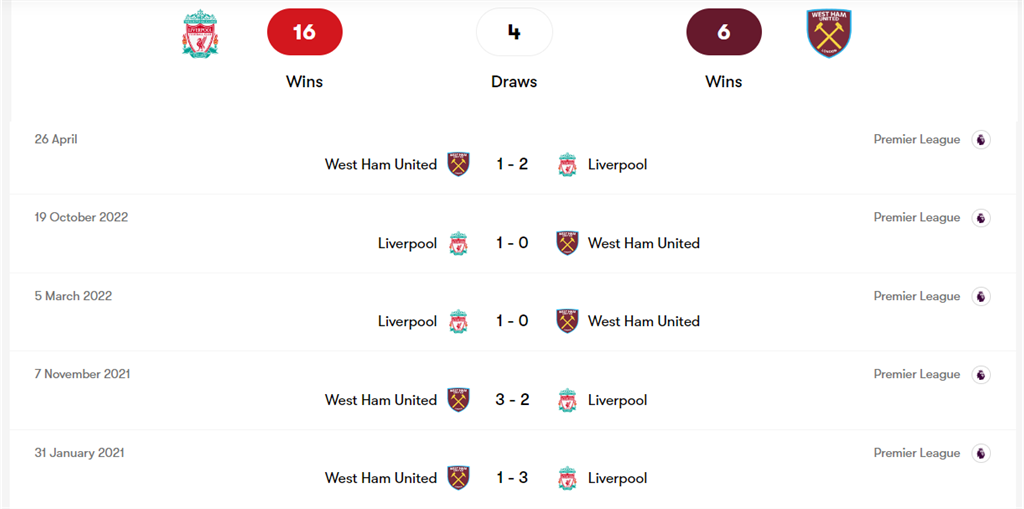Click West Ham badge in 26 April match
Screen dimensions: 1024x509
pyautogui.click(x=458, y=165)
